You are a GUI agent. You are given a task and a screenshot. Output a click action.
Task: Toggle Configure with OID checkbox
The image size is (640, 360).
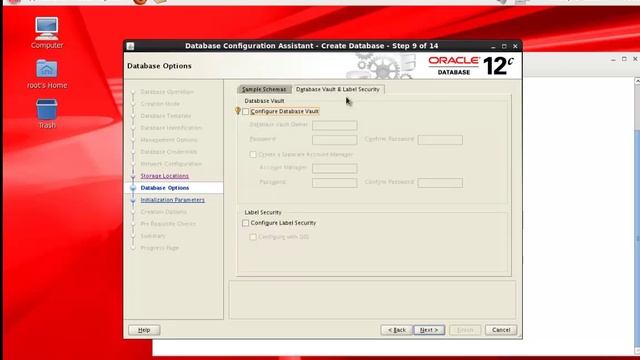point(253,237)
